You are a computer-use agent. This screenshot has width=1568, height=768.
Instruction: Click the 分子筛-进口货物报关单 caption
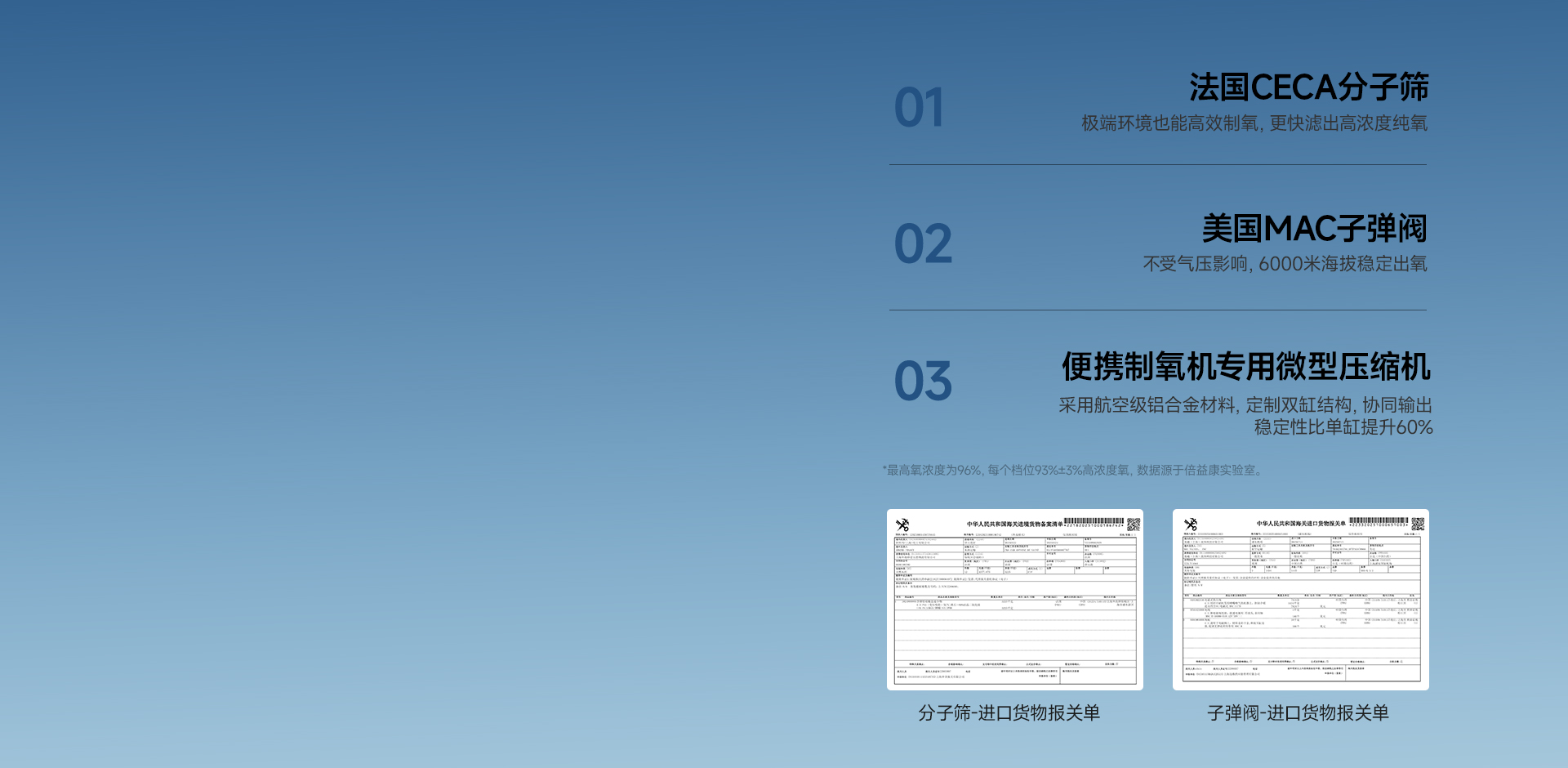click(x=1009, y=713)
